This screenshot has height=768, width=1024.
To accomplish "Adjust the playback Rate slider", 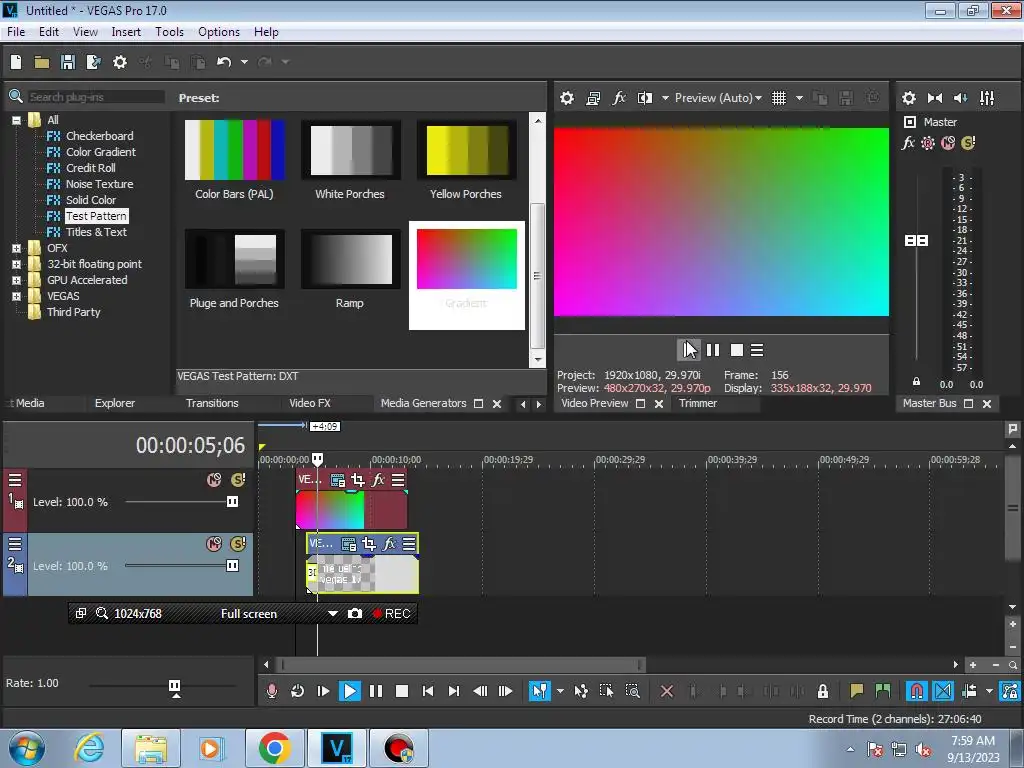I will 174,686.
